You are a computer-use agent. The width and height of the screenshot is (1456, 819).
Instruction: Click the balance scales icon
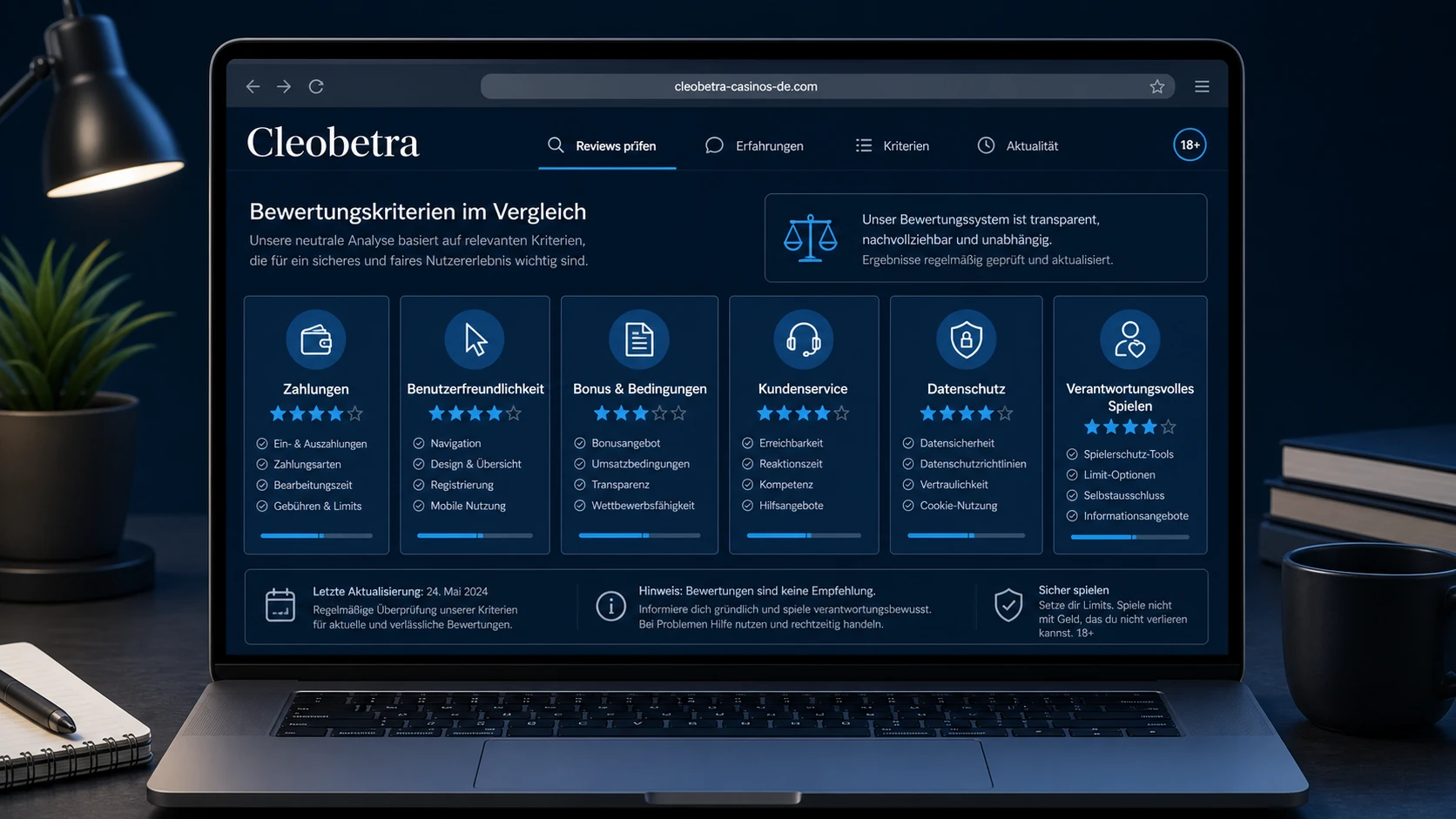coord(810,238)
